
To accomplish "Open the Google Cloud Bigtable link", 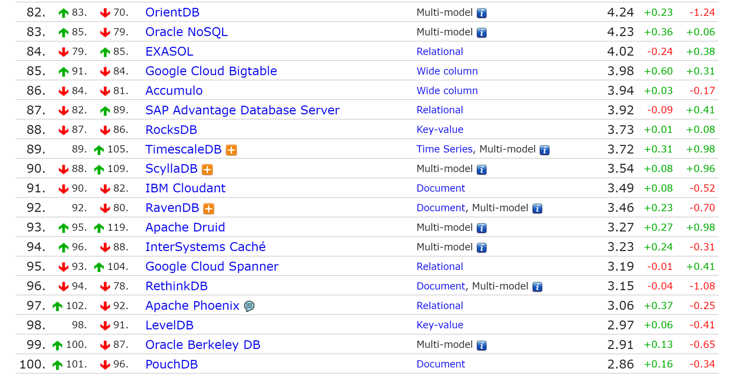I will (211, 71).
